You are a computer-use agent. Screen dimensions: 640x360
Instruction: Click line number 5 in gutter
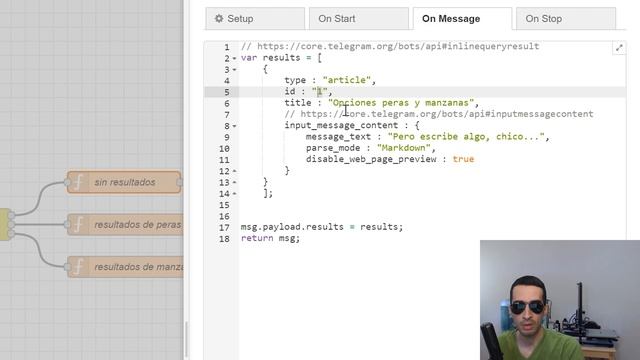pos(227,92)
